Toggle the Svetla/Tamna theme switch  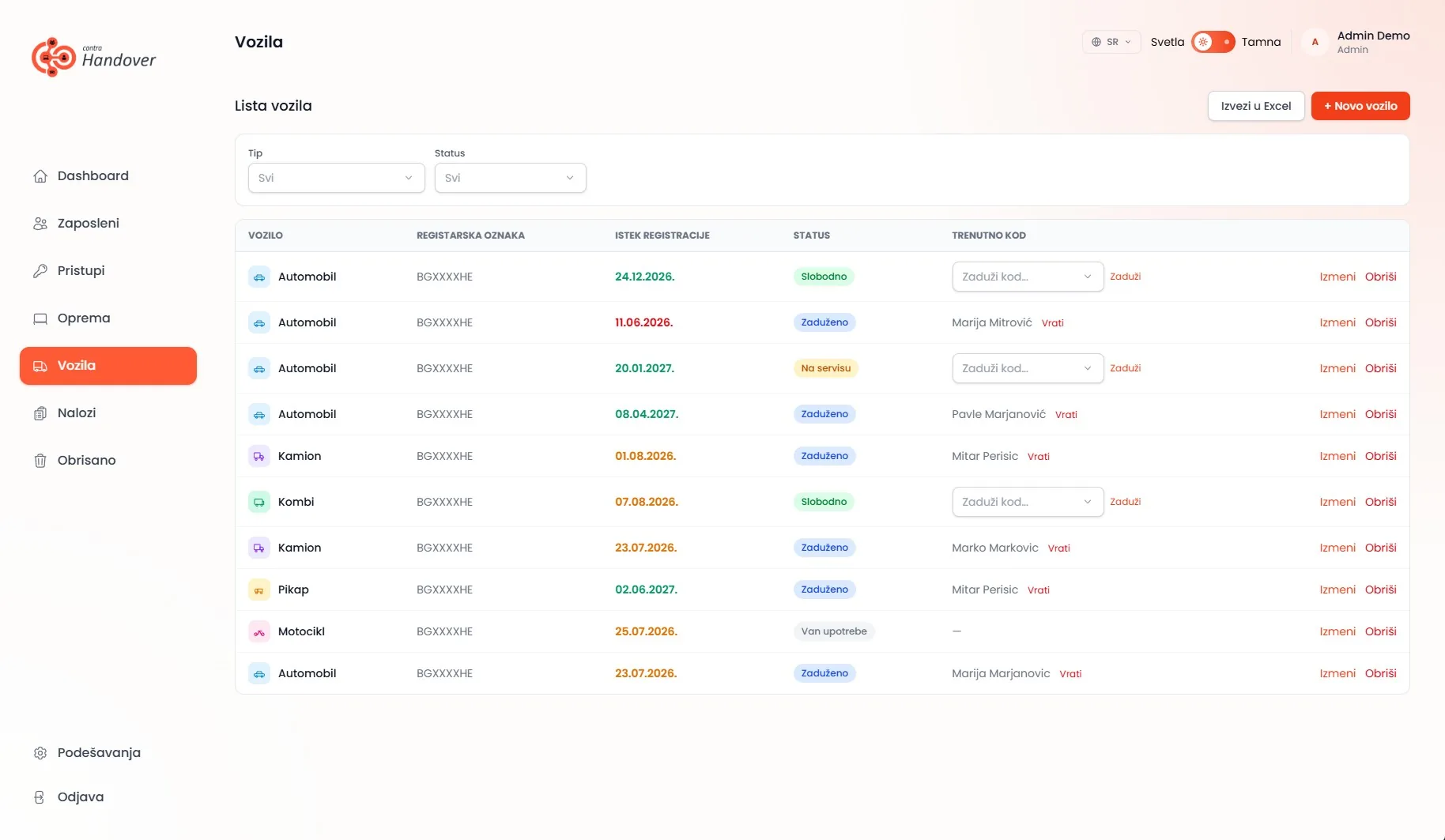1213,42
